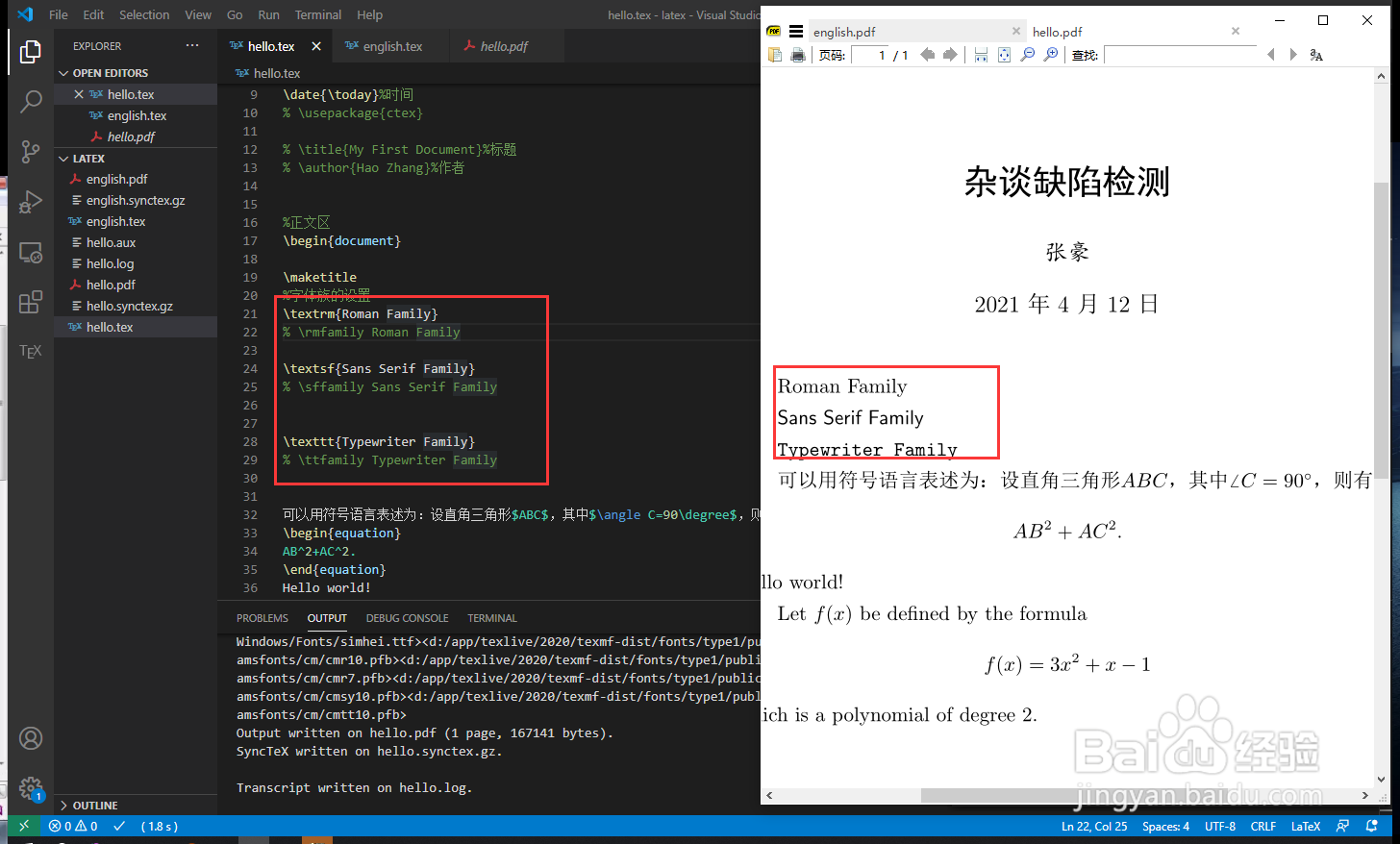The image size is (1400, 844).
Task: Print the PDF with printer icon
Action: 798,55
